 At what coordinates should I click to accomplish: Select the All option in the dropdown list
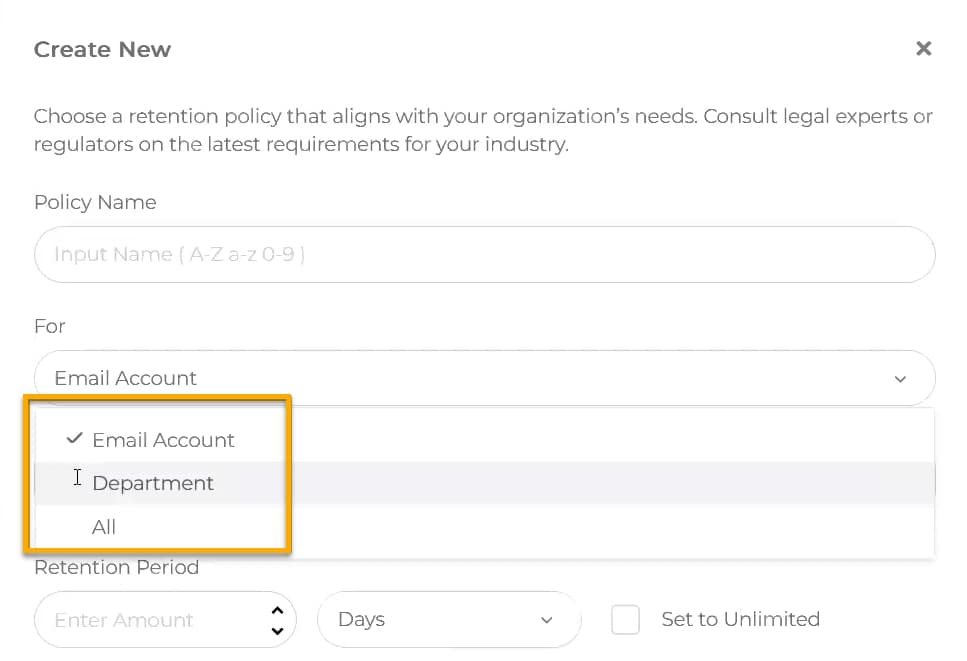coord(484,527)
